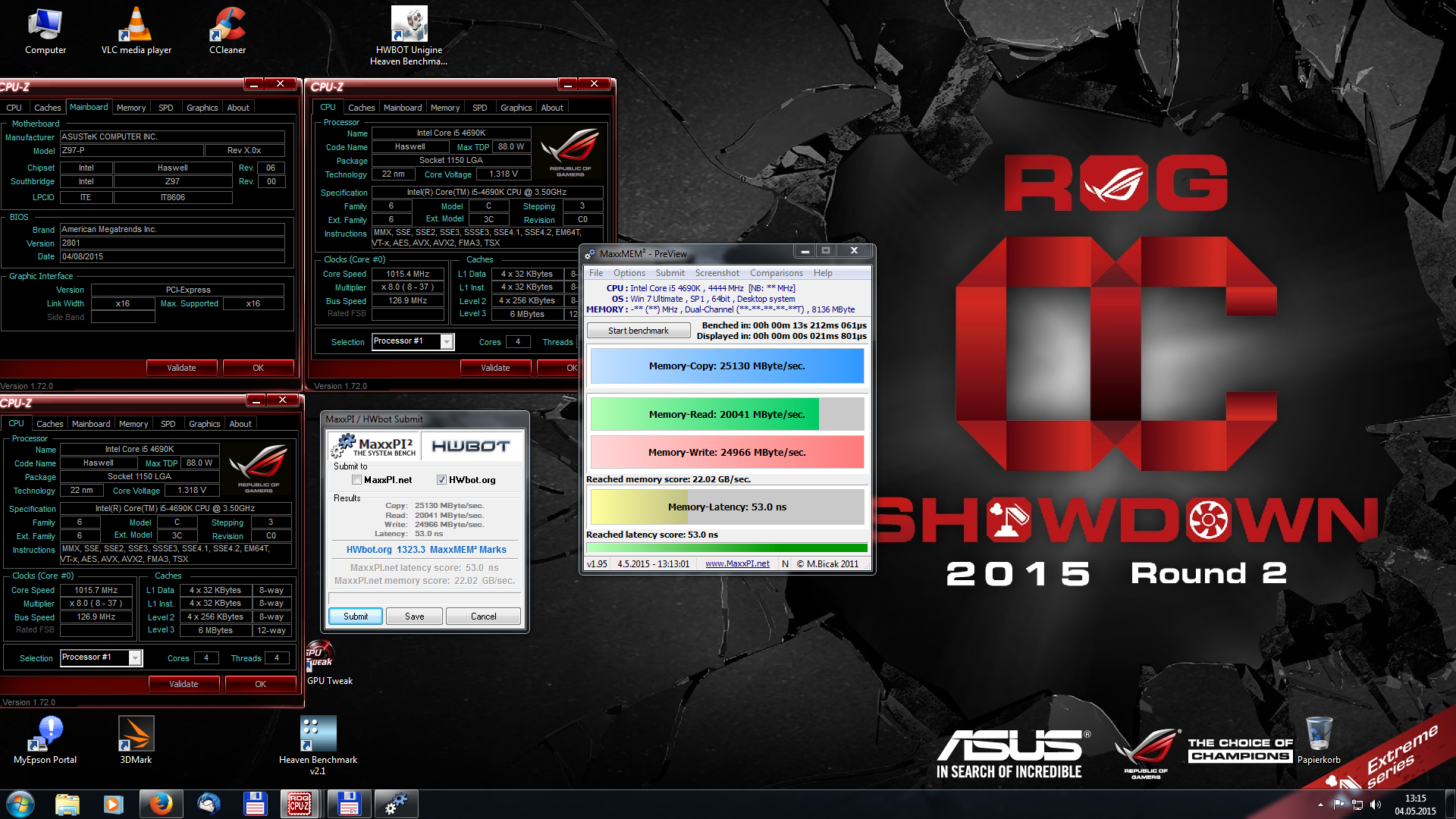Click the MaxxMEM² window title icon
This screenshot has width=1456, height=819.
(590, 253)
